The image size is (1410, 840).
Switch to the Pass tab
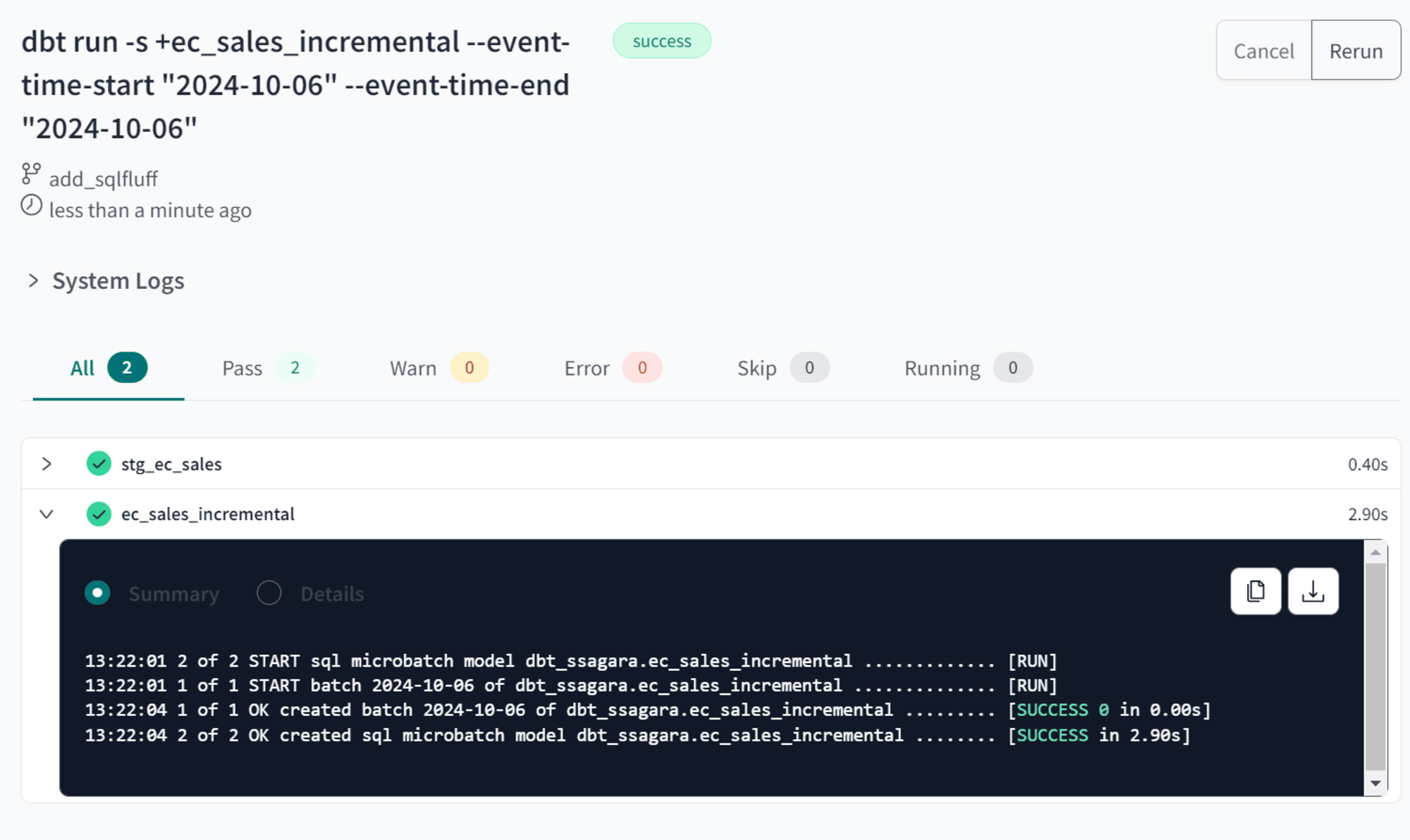point(267,368)
